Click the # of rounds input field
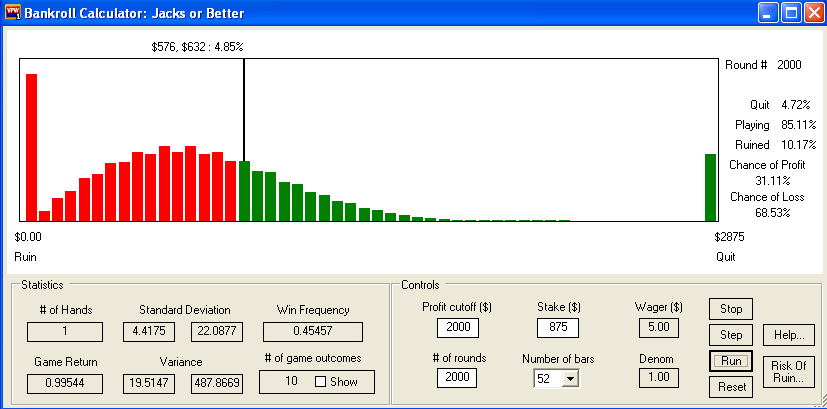Image resolution: width=827 pixels, height=409 pixels. (458, 378)
